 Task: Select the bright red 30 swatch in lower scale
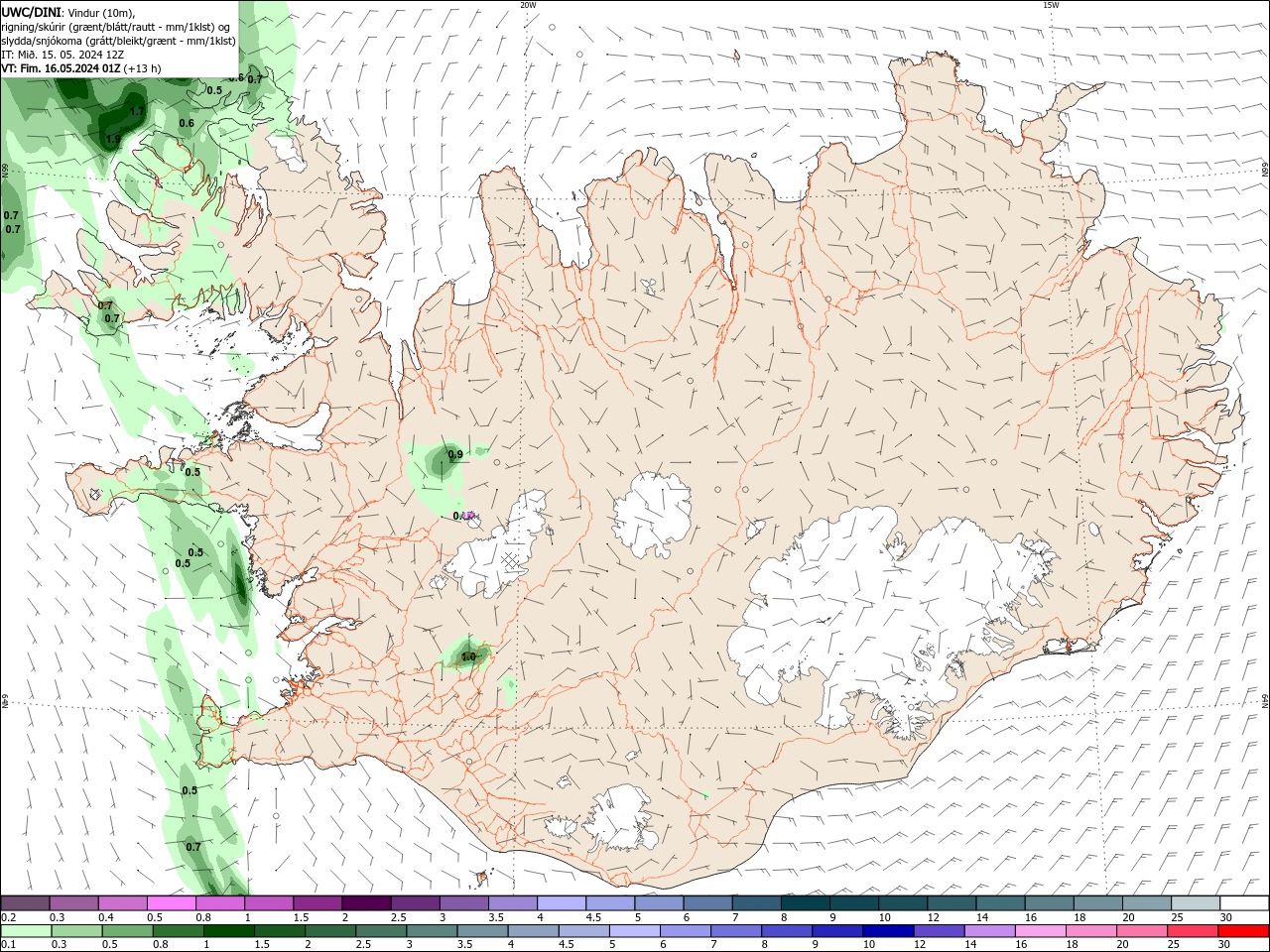pyautogui.click(x=1243, y=931)
